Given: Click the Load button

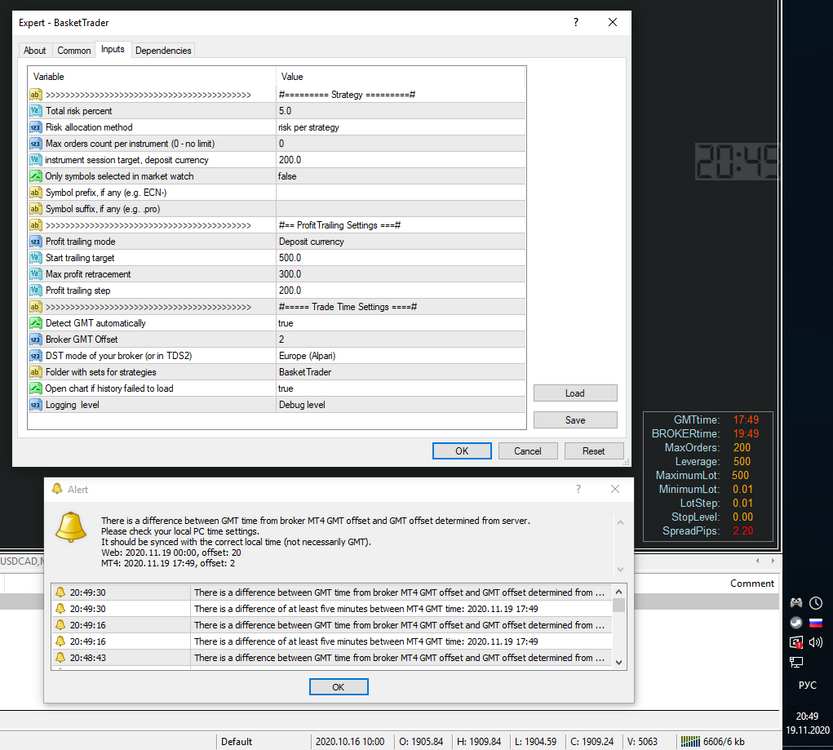Looking at the screenshot, I should [575, 393].
